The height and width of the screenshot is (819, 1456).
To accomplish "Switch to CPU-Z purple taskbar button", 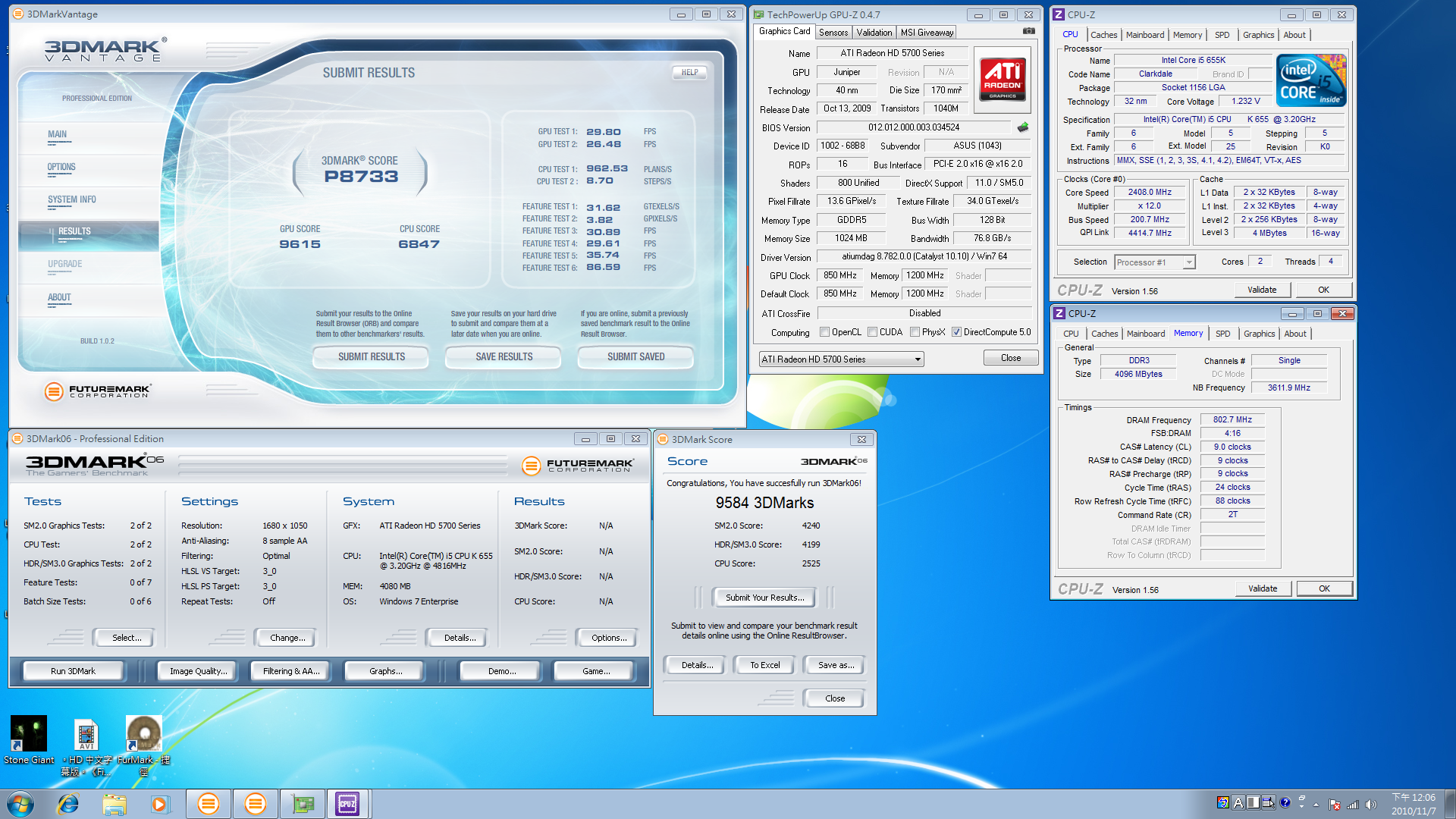I will tap(348, 804).
